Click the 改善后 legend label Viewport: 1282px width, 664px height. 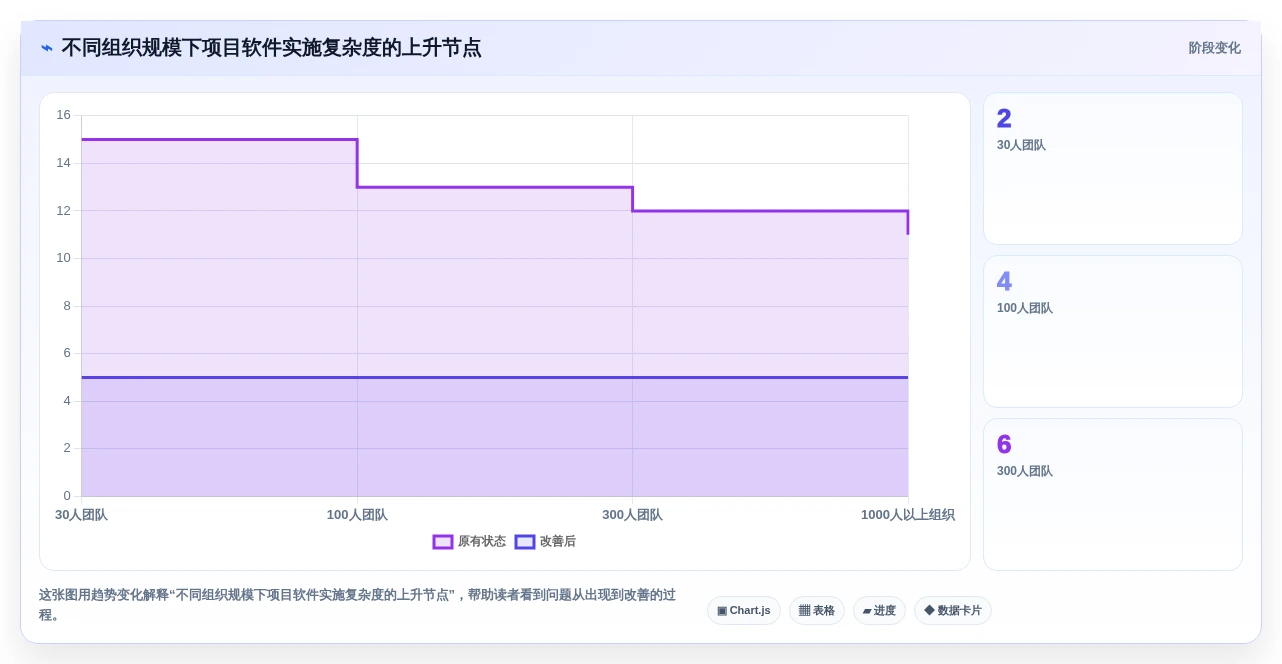pyautogui.click(x=558, y=542)
